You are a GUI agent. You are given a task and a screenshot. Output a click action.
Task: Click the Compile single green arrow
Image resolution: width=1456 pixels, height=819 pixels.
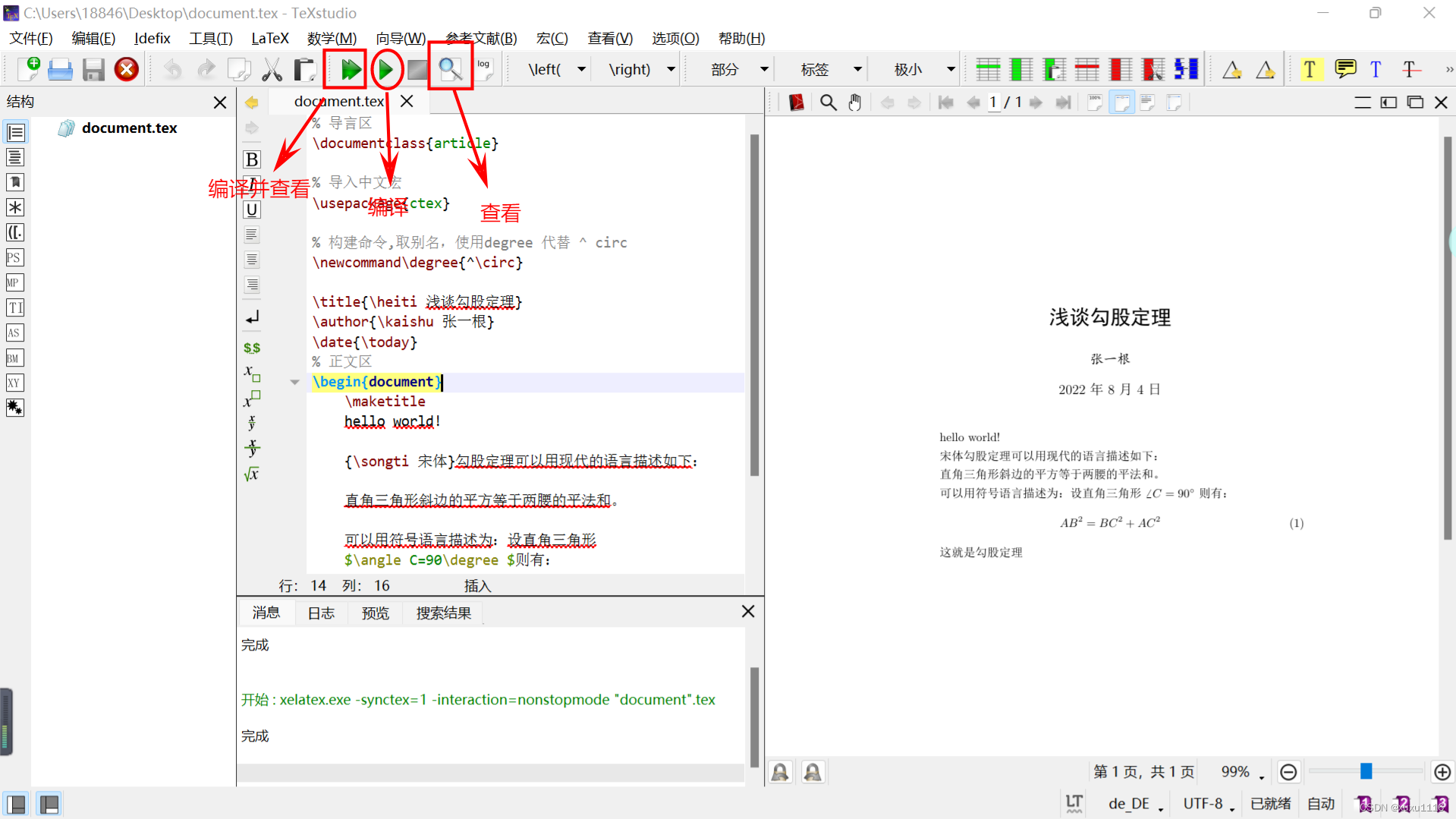(386, 70)
